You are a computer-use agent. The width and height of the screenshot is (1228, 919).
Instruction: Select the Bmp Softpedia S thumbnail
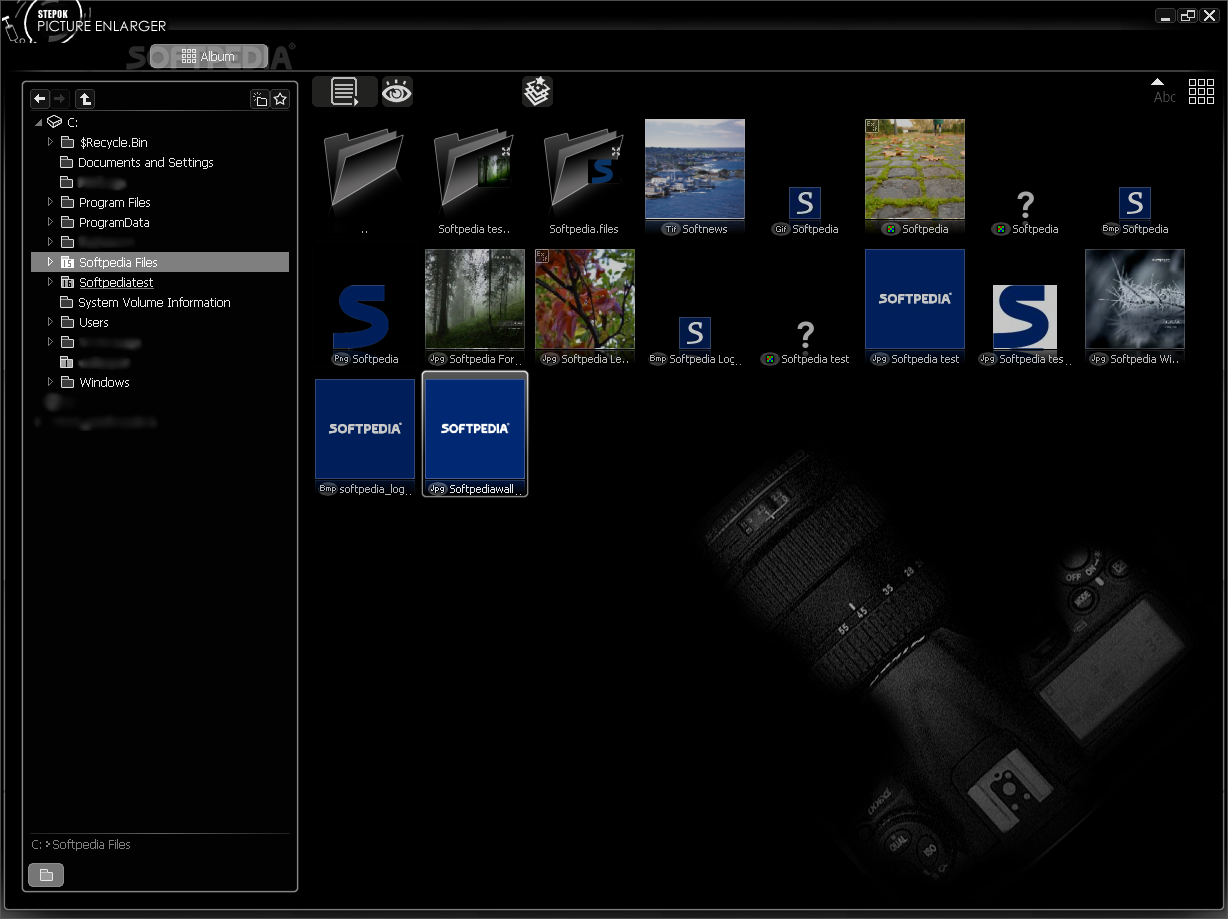pyautogui.click(x=1135, y=203)
